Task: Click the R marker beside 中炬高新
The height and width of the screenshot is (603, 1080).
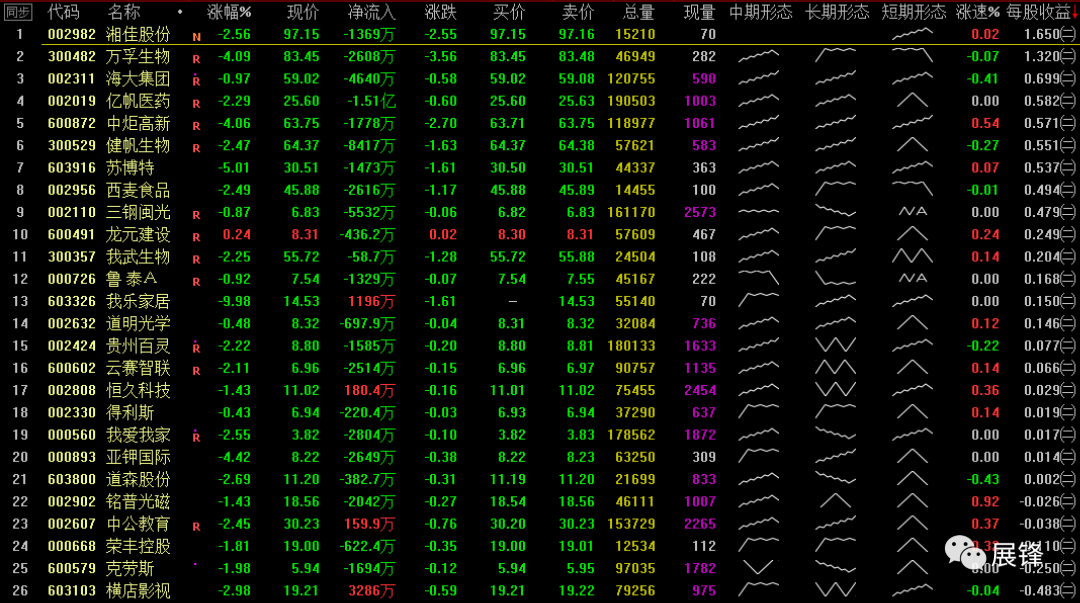Action: click(x=196, y=126)
